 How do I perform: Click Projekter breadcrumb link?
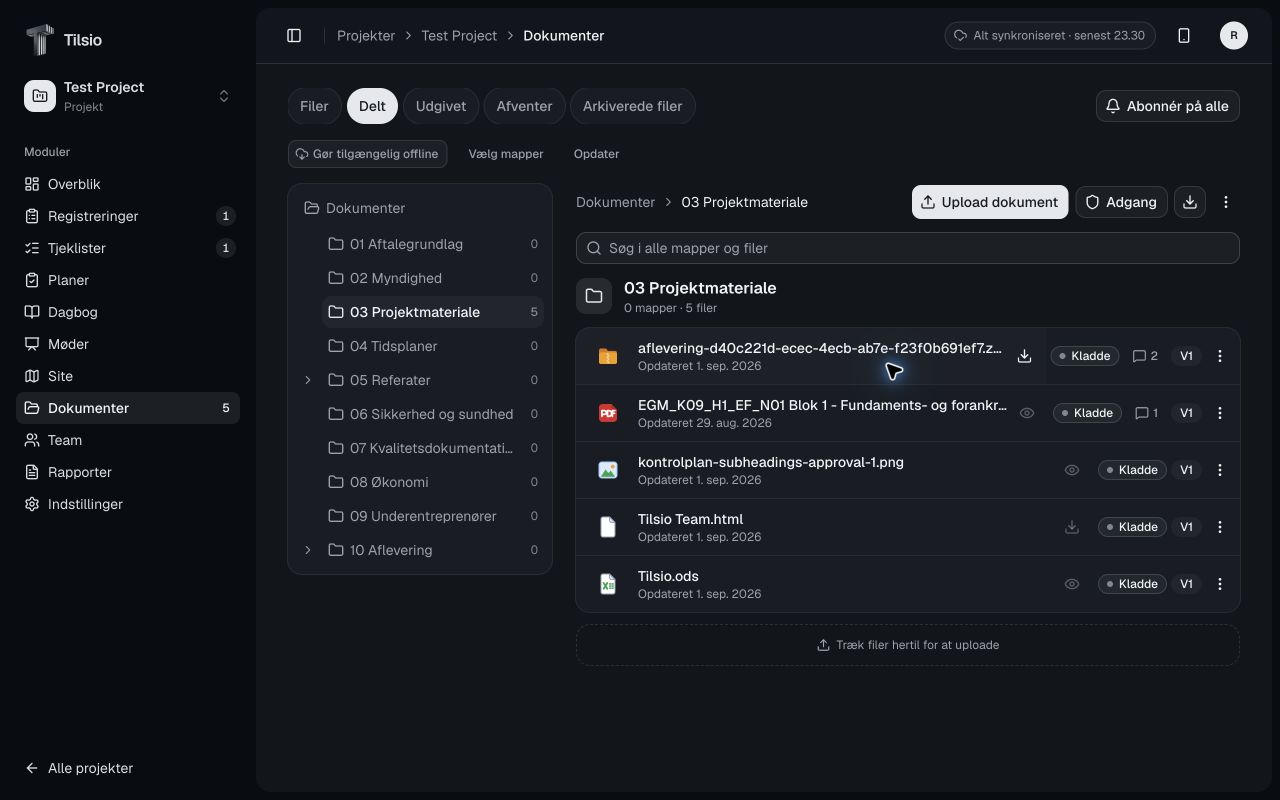pyautogui.click(x=366, y=36)
